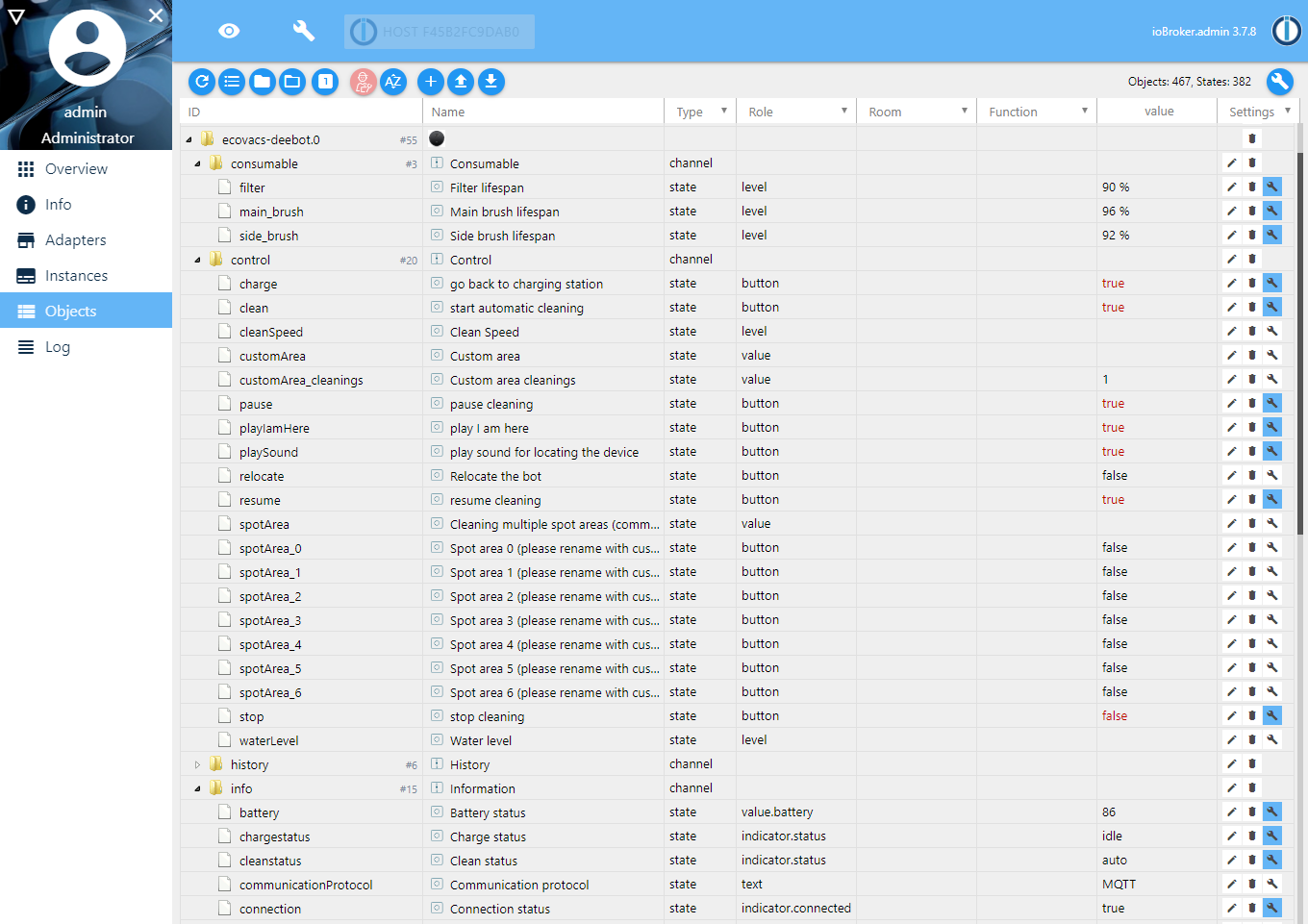Viewport: 1308px width, 924px height.
Task: Toggle visibility eye icon in header
Action: (229, 31)
